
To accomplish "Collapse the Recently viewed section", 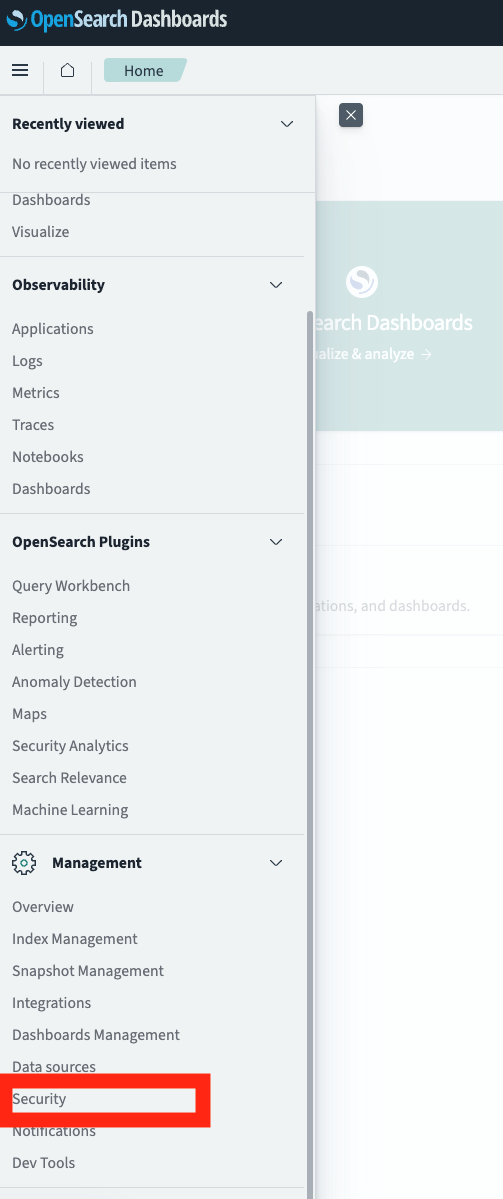I will [x=287, y=124].
